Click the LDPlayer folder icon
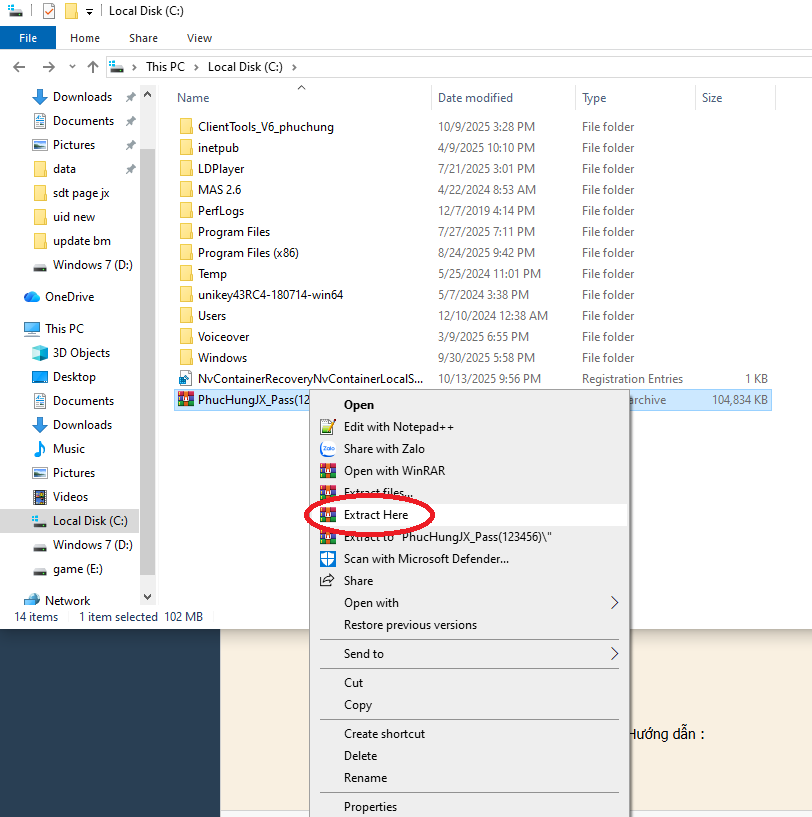812x817 pixels. click(185, 169)
